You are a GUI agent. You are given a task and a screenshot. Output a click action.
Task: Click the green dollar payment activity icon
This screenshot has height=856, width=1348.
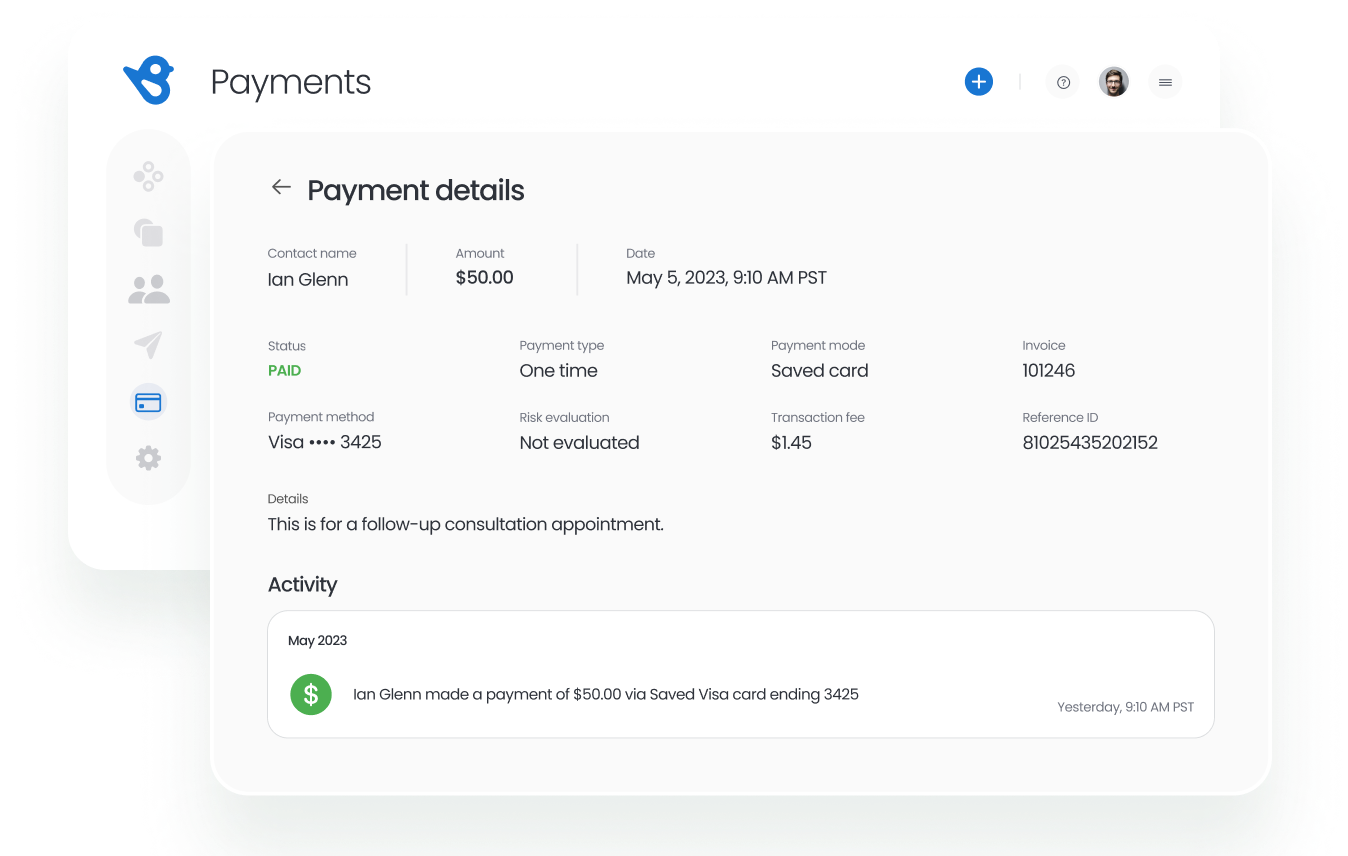point(311,694)
